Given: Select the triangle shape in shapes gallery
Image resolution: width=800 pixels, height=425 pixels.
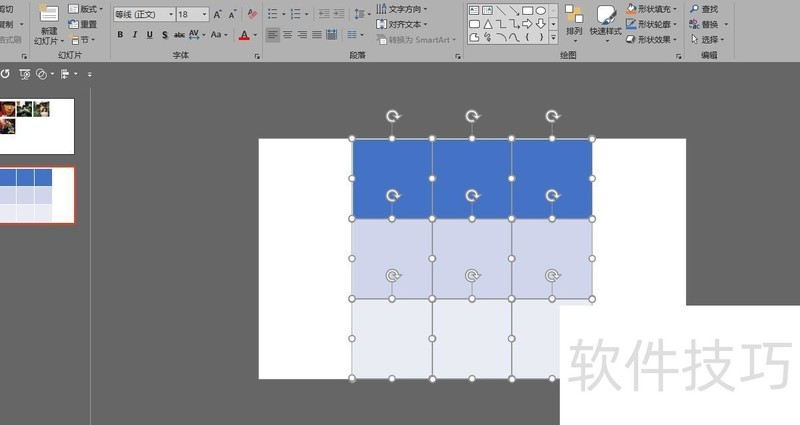Looking at the screenshot, I should pyautogui.click(x=488, y=23).
